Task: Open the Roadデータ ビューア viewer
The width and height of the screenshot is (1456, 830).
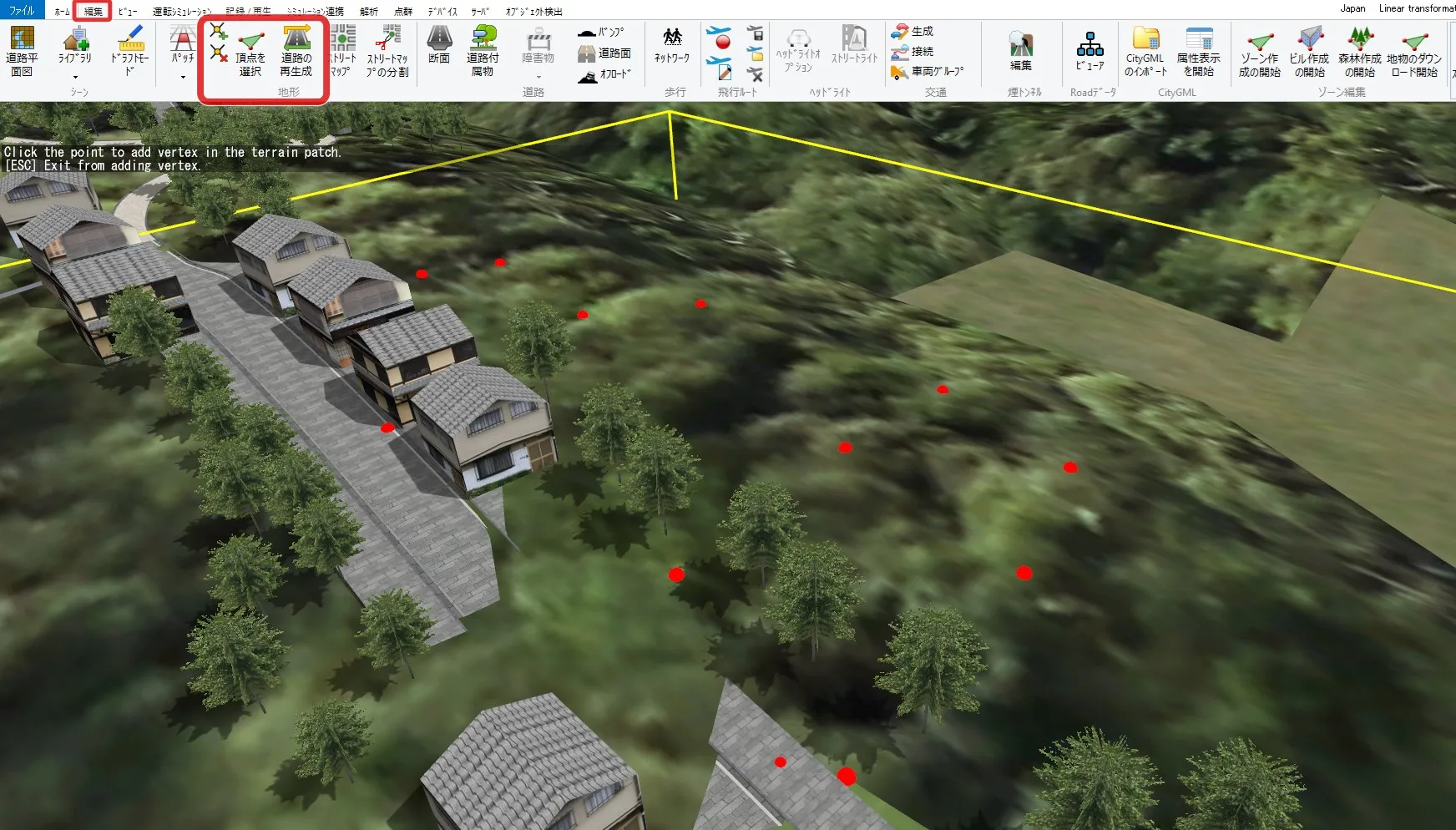Action: tap(1089, 51)
